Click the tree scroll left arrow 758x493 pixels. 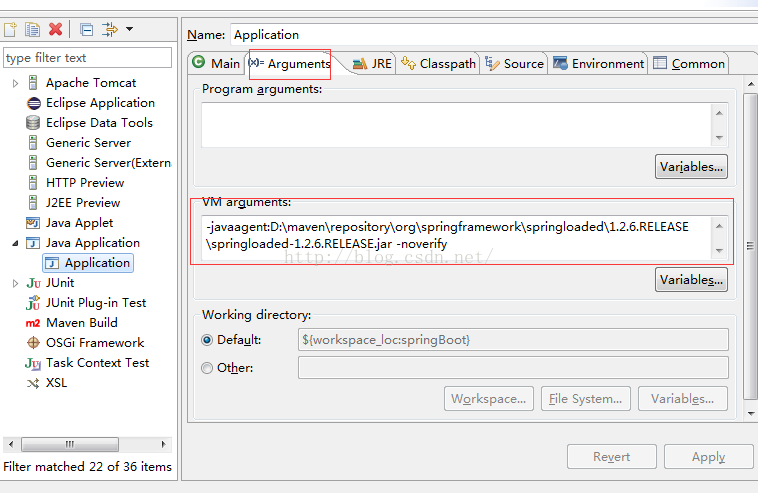click(x=11, y=444)
